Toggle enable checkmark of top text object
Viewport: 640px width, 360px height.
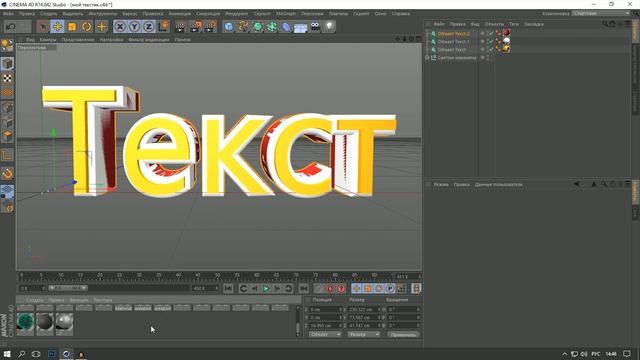(x=491, y=33)
